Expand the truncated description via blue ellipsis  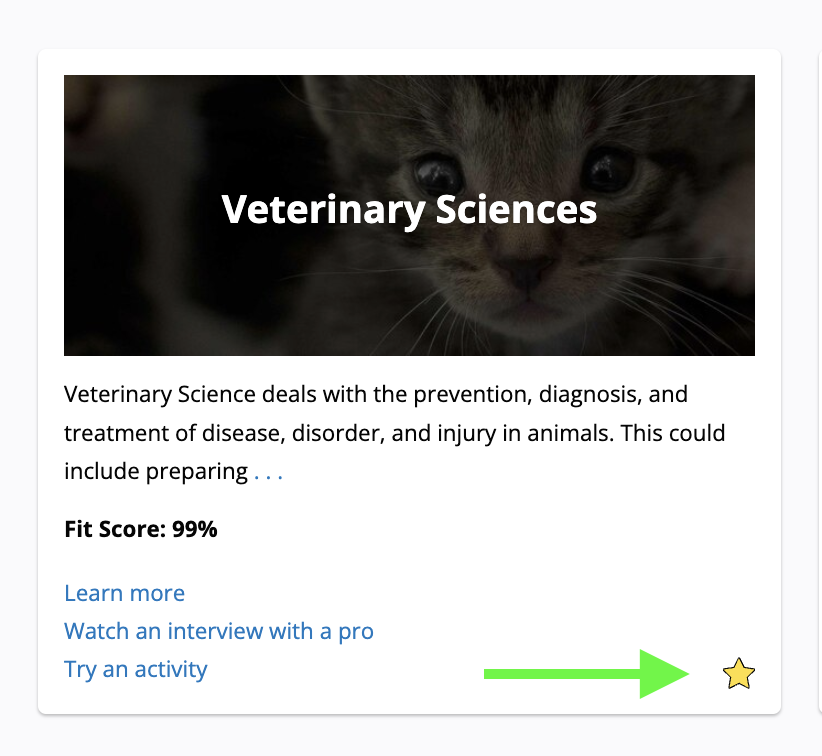[268, 472]
